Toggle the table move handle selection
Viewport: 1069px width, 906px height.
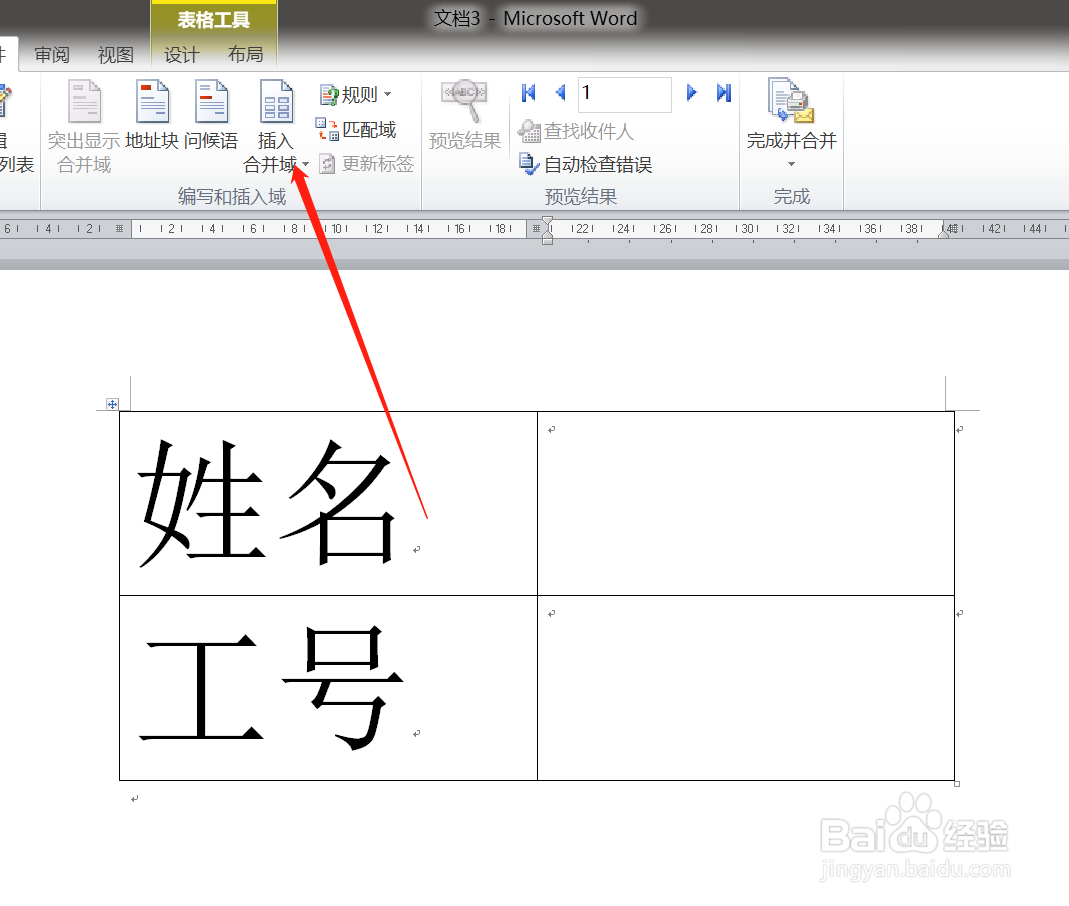click(x=112, y=403)
